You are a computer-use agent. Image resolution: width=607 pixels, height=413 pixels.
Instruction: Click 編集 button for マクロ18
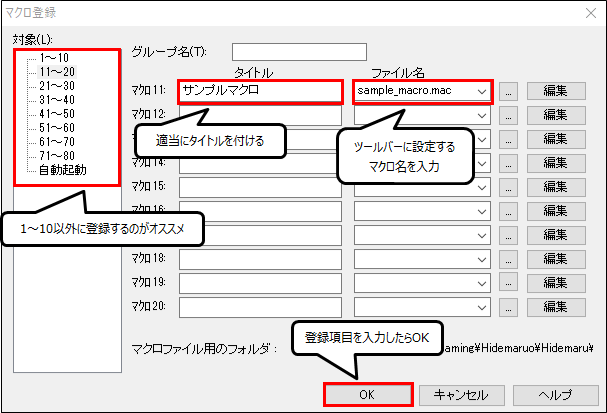tap(556, 259)
